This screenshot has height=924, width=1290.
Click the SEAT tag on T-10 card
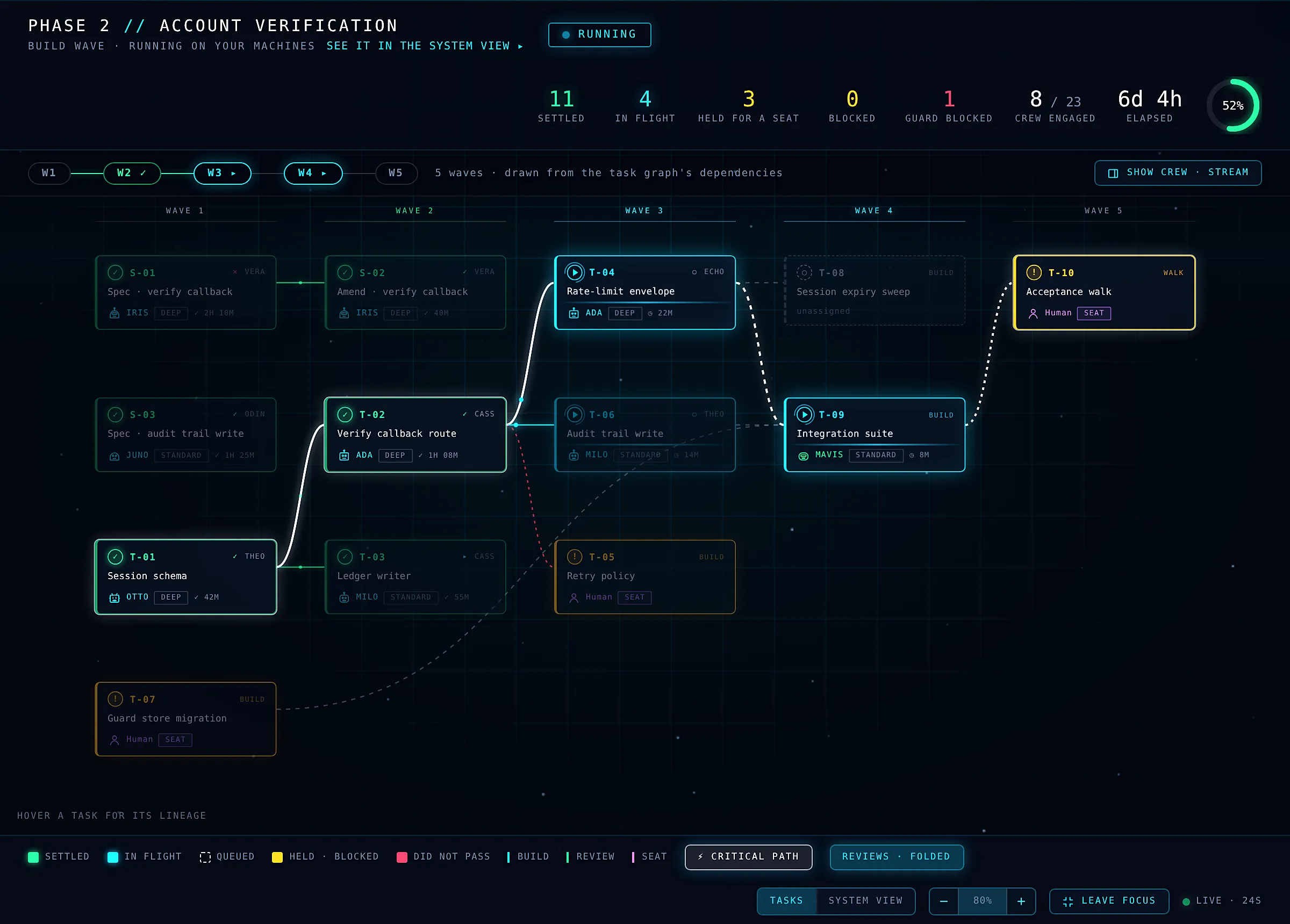pyautogui.click(x=1094, y=313)
